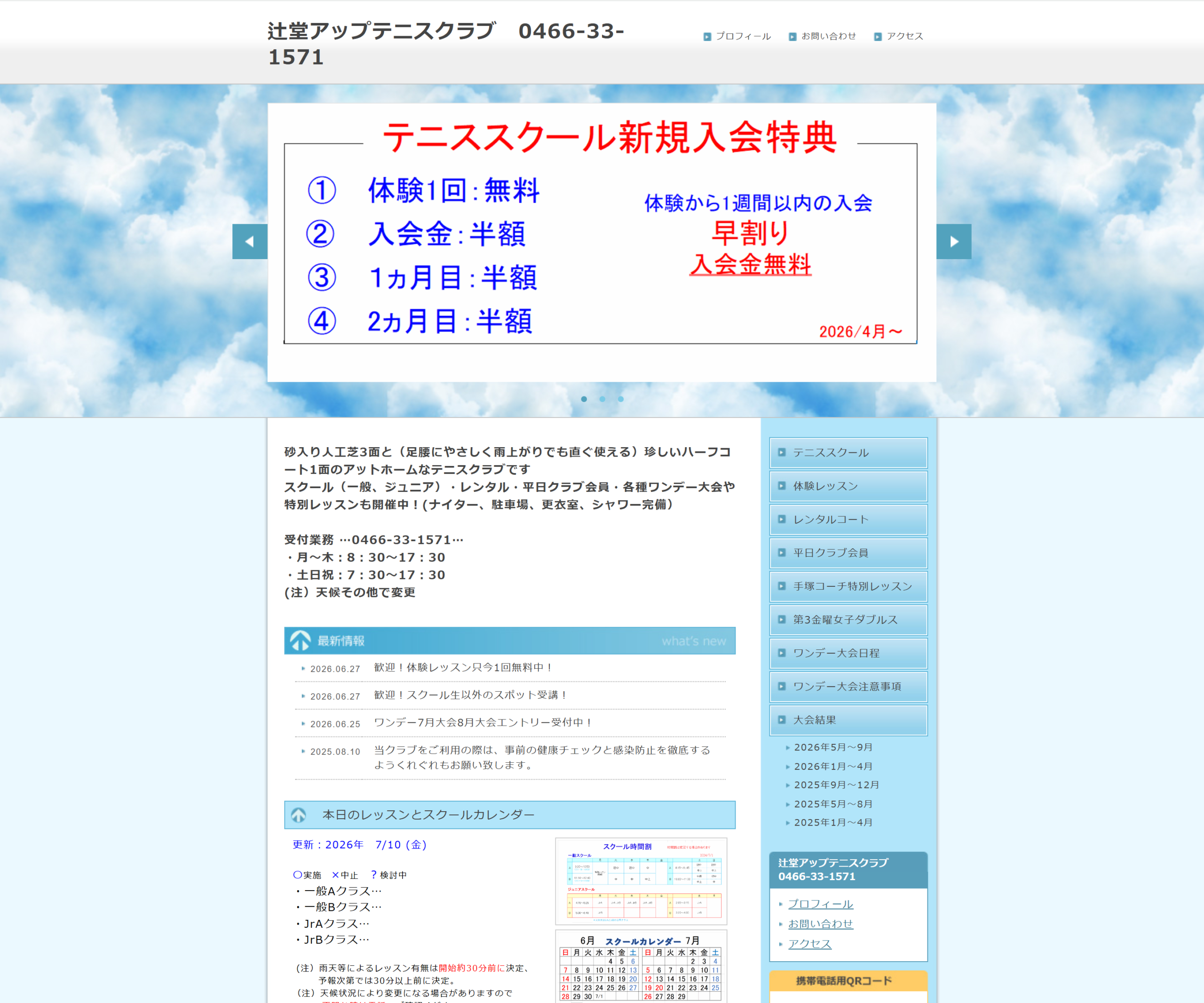This screenshot has height=1003, width=1204.
Task: Click the 携帯電話用QRコード header
Action: point(848,980)
